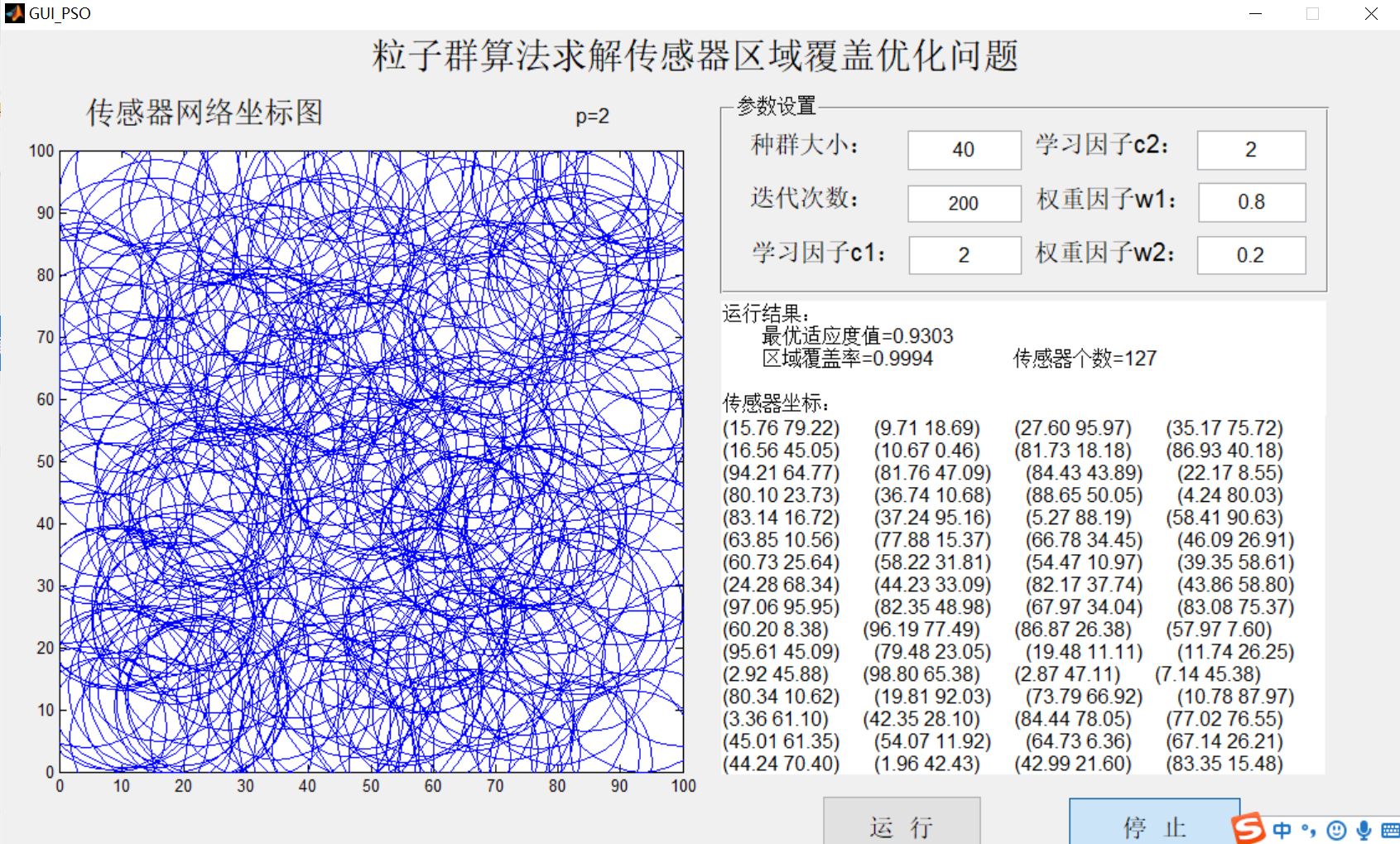Toggle between Chinese and English input mode
1400x844 pixels.
coord(1282,829)
